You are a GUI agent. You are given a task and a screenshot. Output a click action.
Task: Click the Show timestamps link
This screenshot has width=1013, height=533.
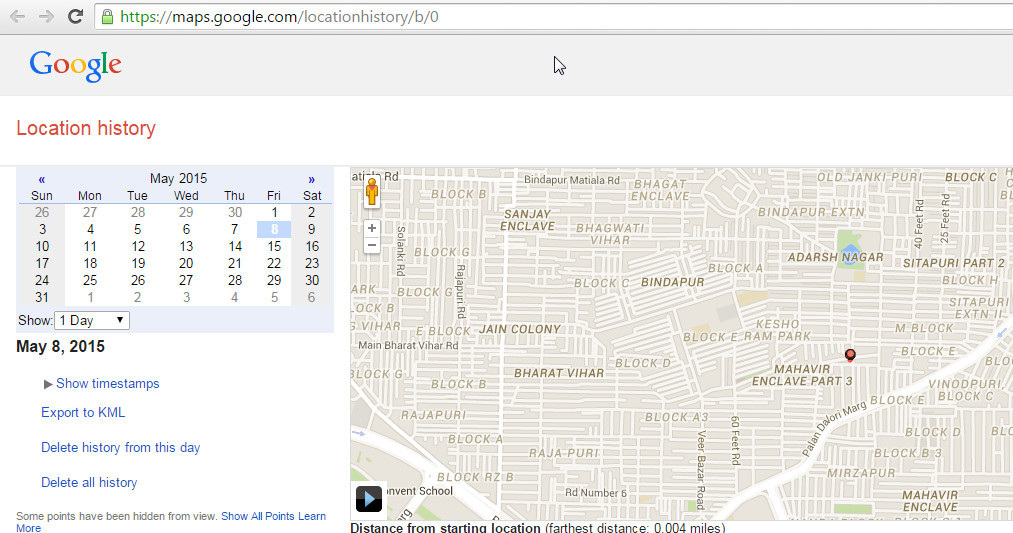point(108,383)
